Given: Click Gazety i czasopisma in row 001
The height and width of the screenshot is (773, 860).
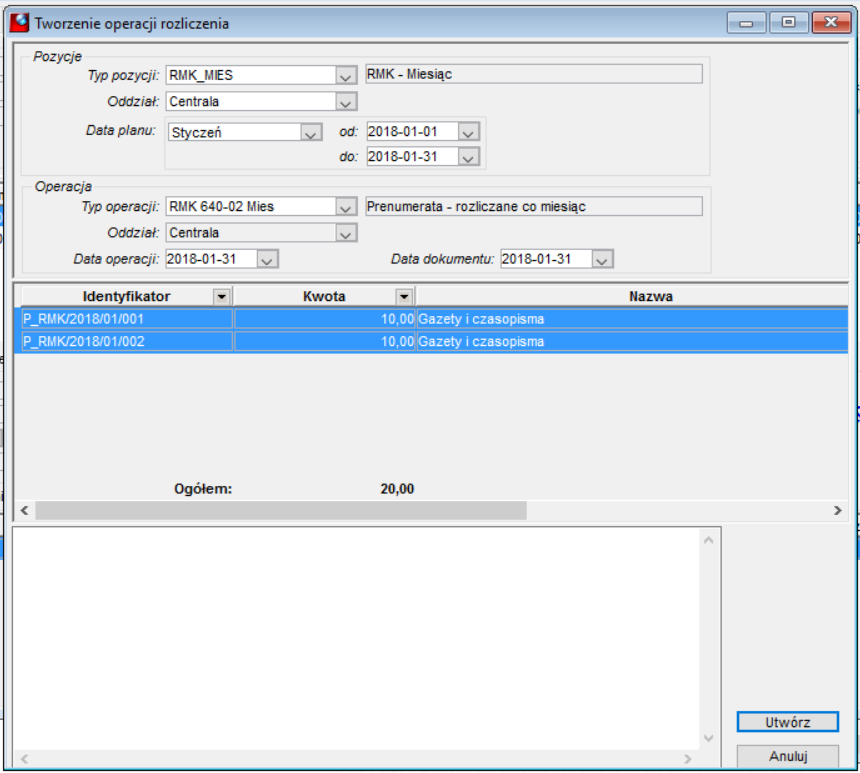Looking at the screenshot, I should click(x=481, y=319).
